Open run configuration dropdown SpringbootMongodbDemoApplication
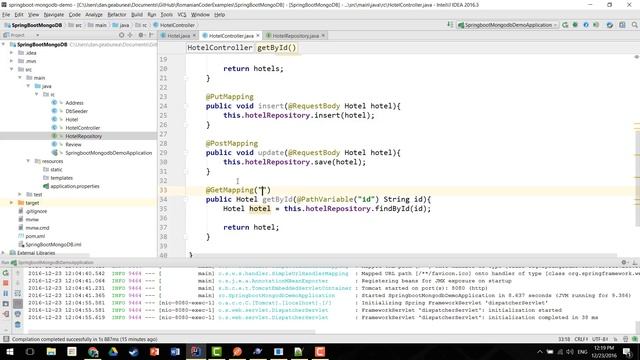The width and height of the screenshot is (640, 360). [x=508, y=25]
